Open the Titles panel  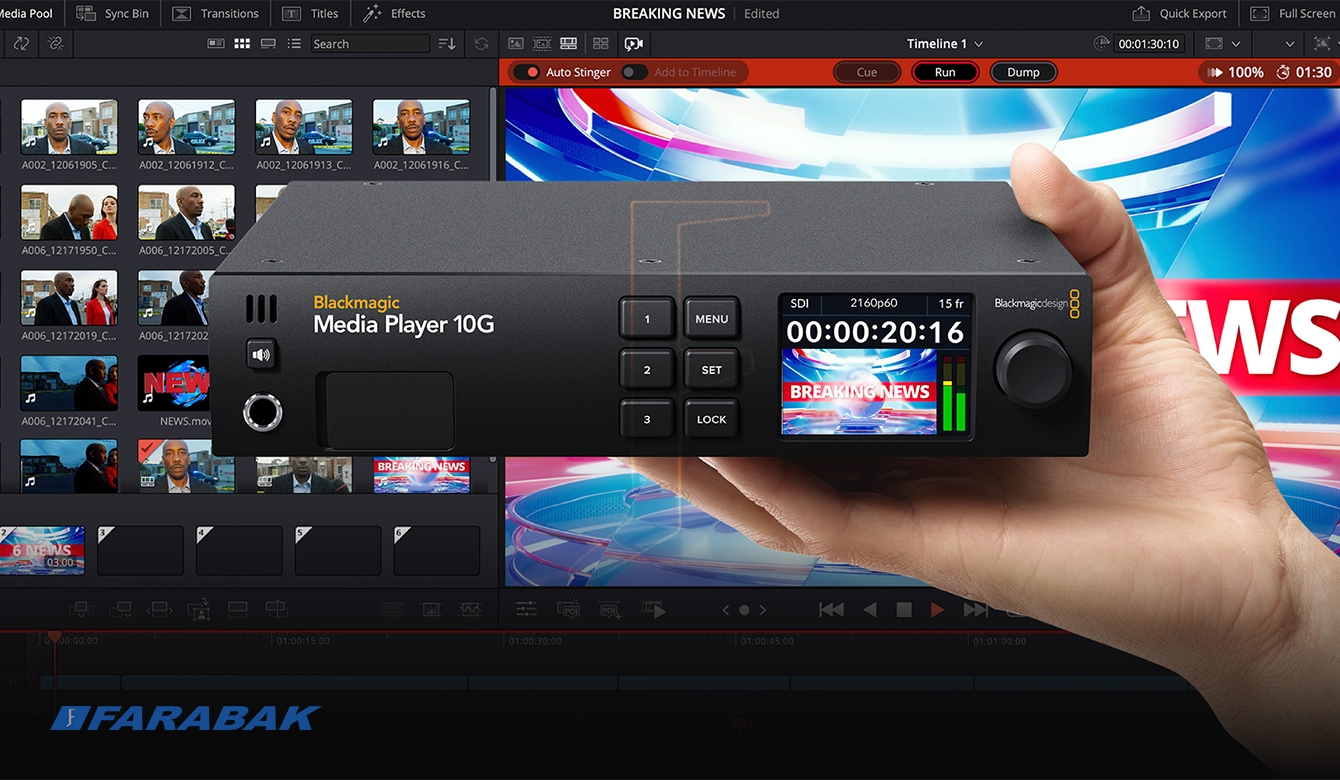coord(311,14)
